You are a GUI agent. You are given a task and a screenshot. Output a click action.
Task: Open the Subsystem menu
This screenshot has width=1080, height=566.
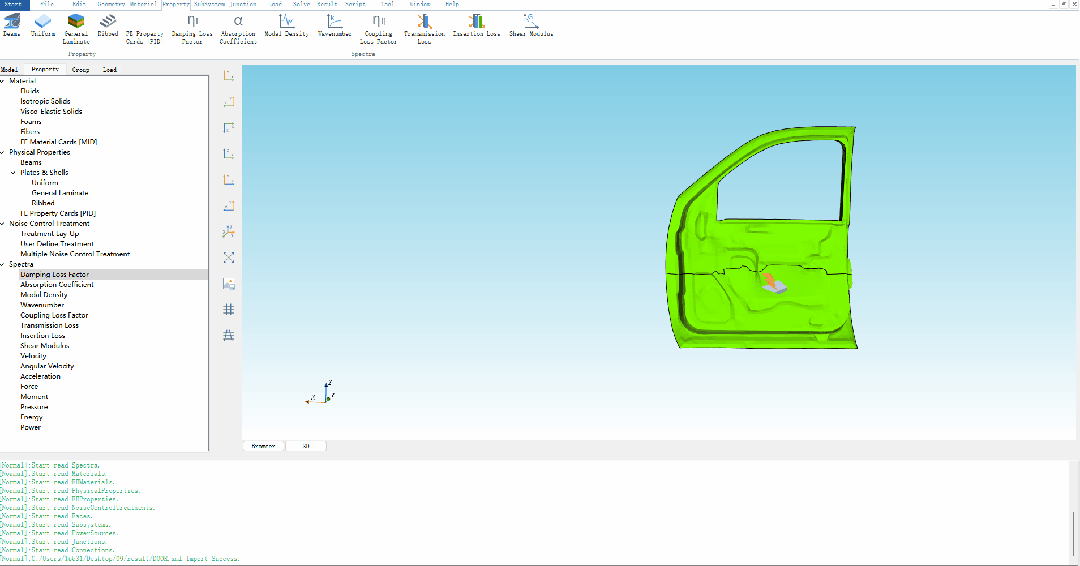[209, 4]
